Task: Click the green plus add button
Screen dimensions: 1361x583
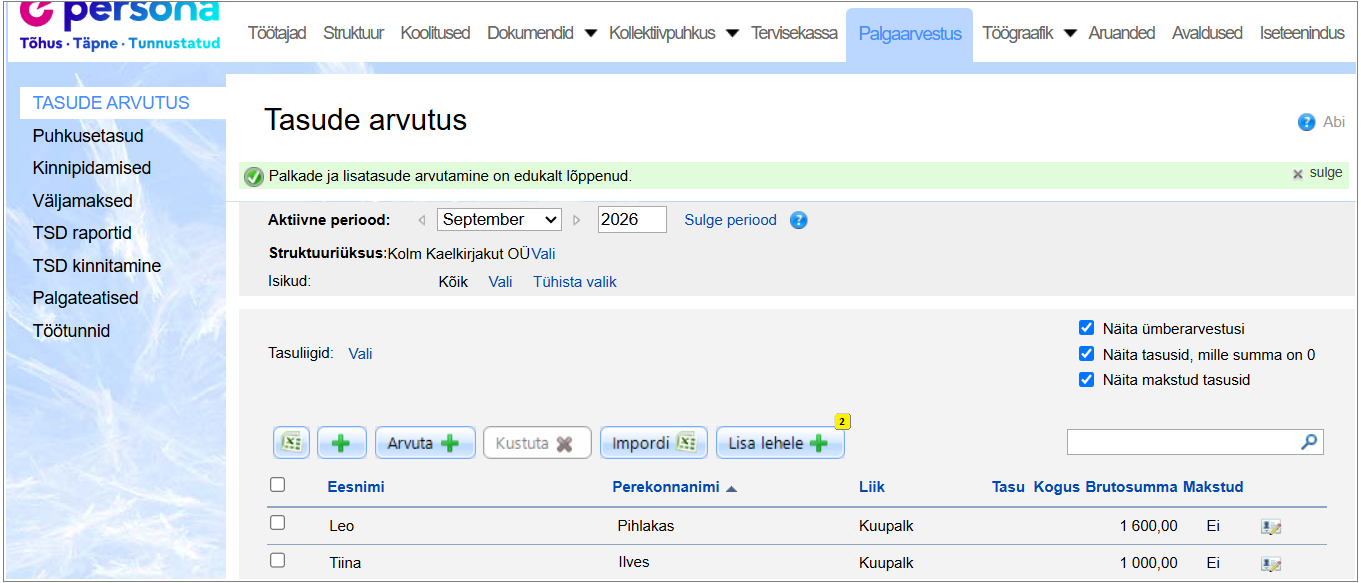Action: [x=342, y=443]
